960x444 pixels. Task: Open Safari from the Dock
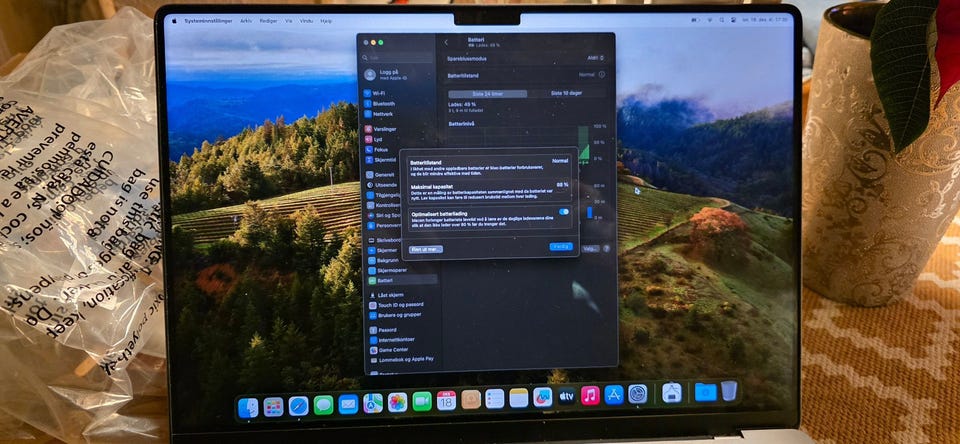[x=298, y=406]
